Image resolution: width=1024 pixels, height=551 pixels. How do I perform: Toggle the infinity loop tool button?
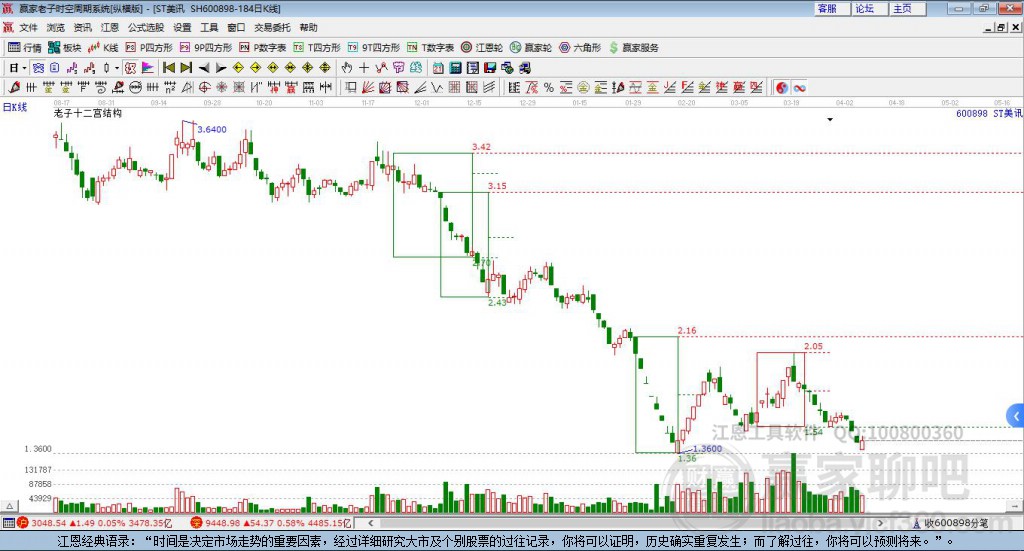coord(799,87)
